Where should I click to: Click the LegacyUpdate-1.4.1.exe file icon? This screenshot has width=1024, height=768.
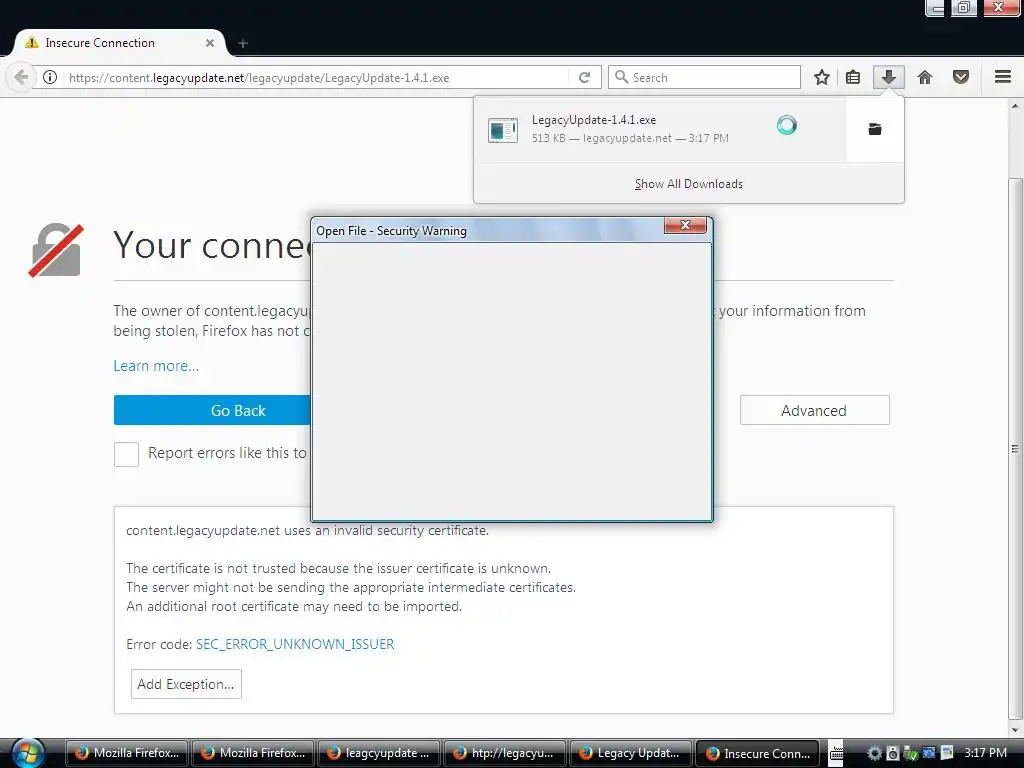click(x=503, y=129)
